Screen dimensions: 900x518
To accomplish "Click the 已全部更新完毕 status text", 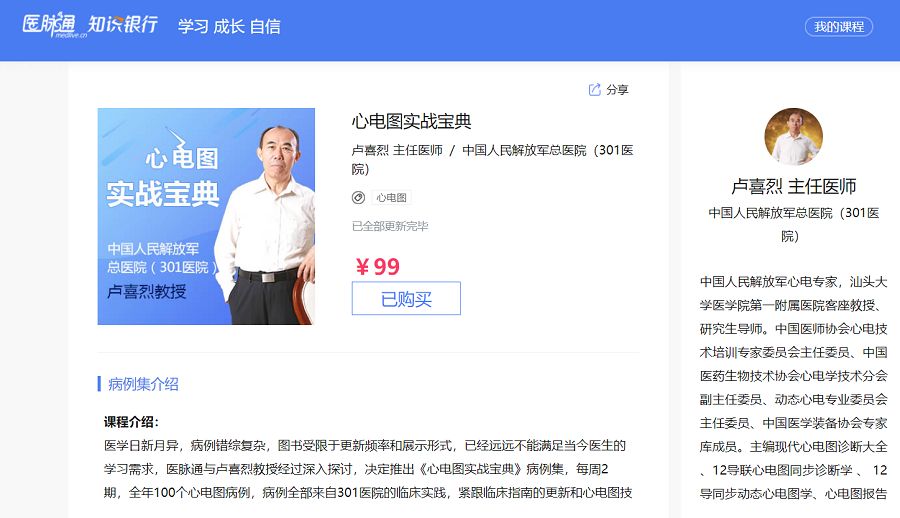I will 390,226.
